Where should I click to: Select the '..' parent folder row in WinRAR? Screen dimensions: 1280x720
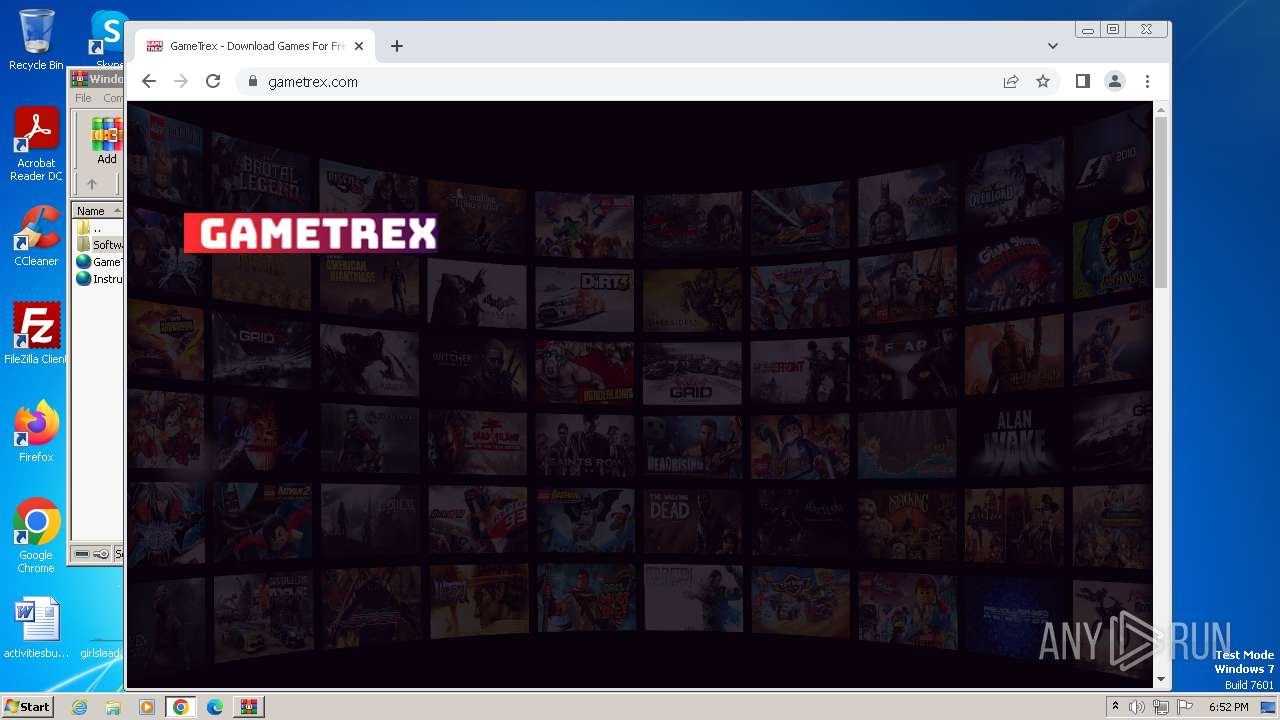98,228
